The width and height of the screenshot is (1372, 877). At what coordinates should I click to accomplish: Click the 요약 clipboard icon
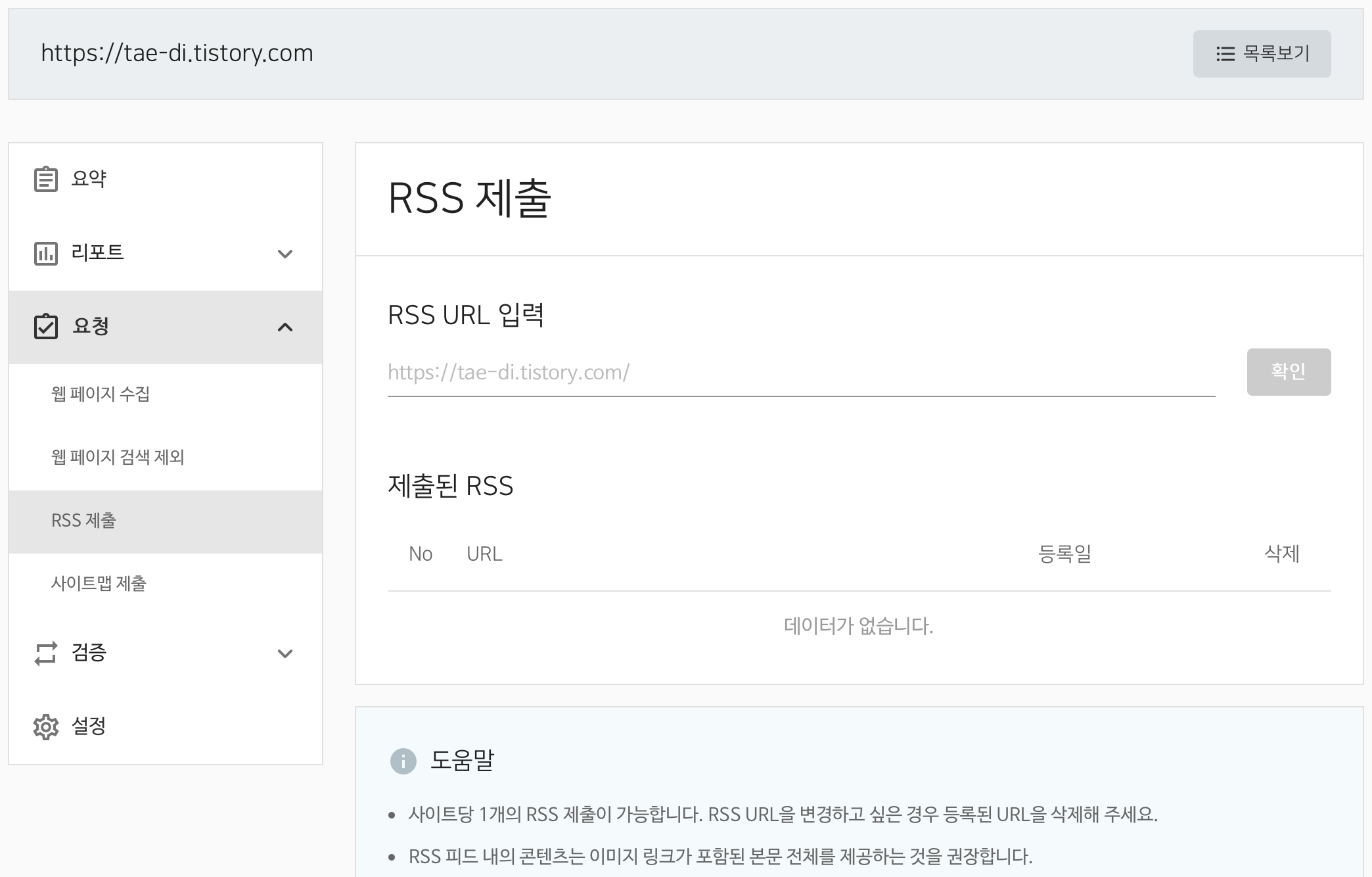(x=45, y=179)
